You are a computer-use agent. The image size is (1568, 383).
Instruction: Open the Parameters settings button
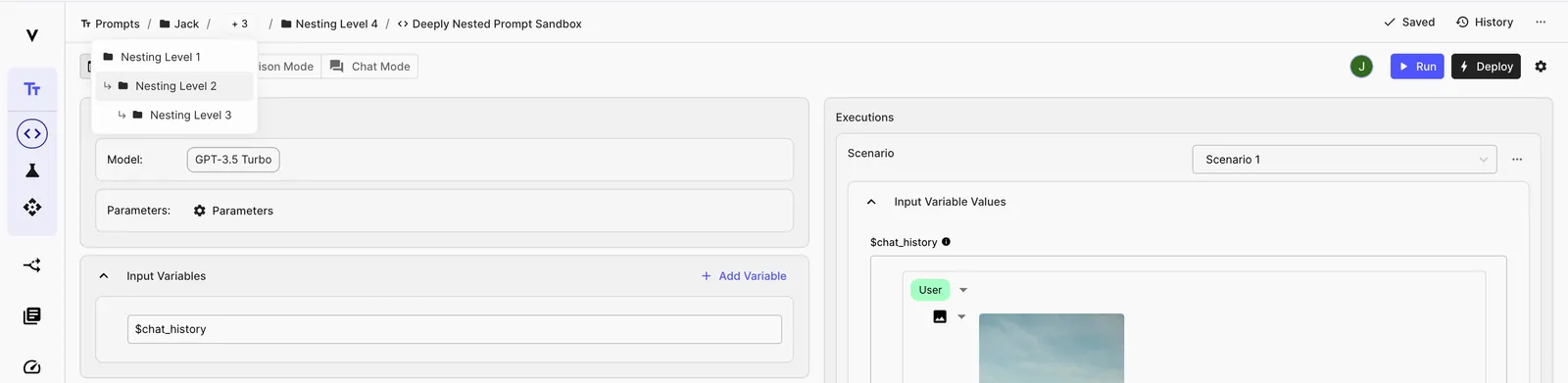point(233,211)
